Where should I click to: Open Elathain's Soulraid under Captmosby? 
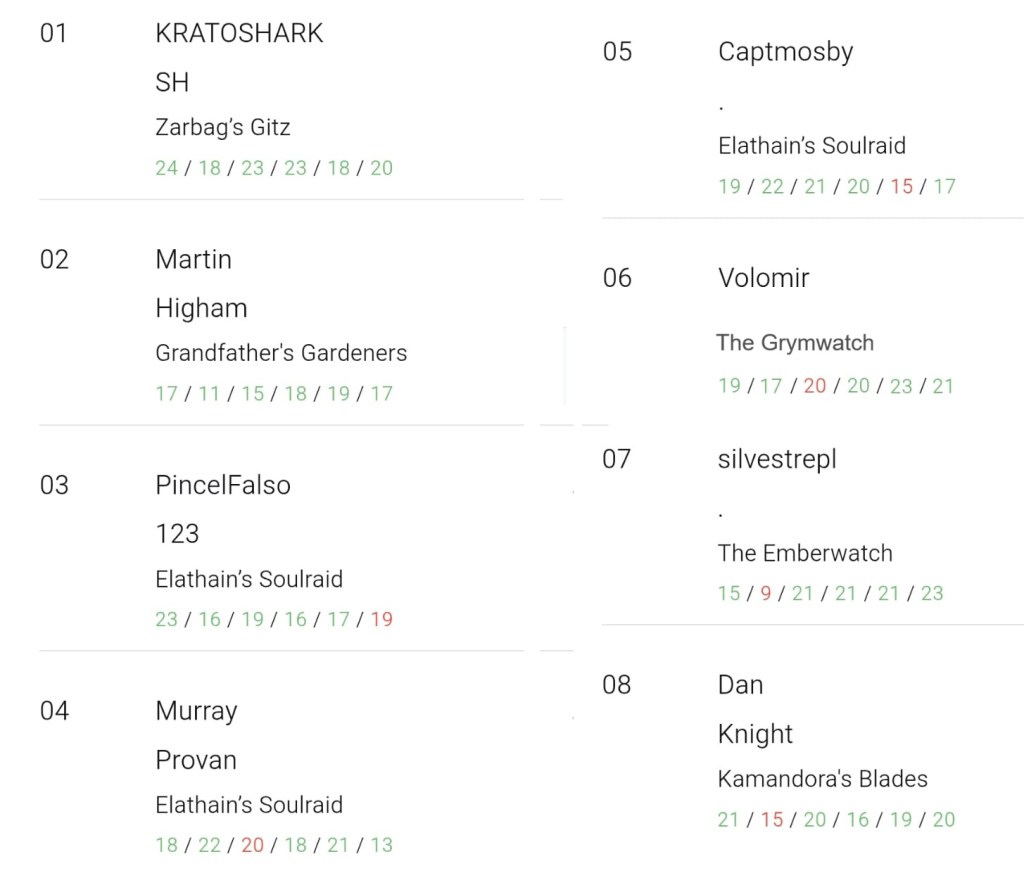pos(812,145)
